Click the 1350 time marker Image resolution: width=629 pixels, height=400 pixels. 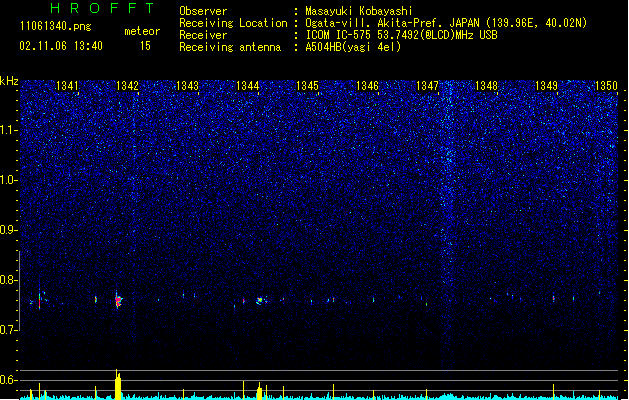point(606,86)
